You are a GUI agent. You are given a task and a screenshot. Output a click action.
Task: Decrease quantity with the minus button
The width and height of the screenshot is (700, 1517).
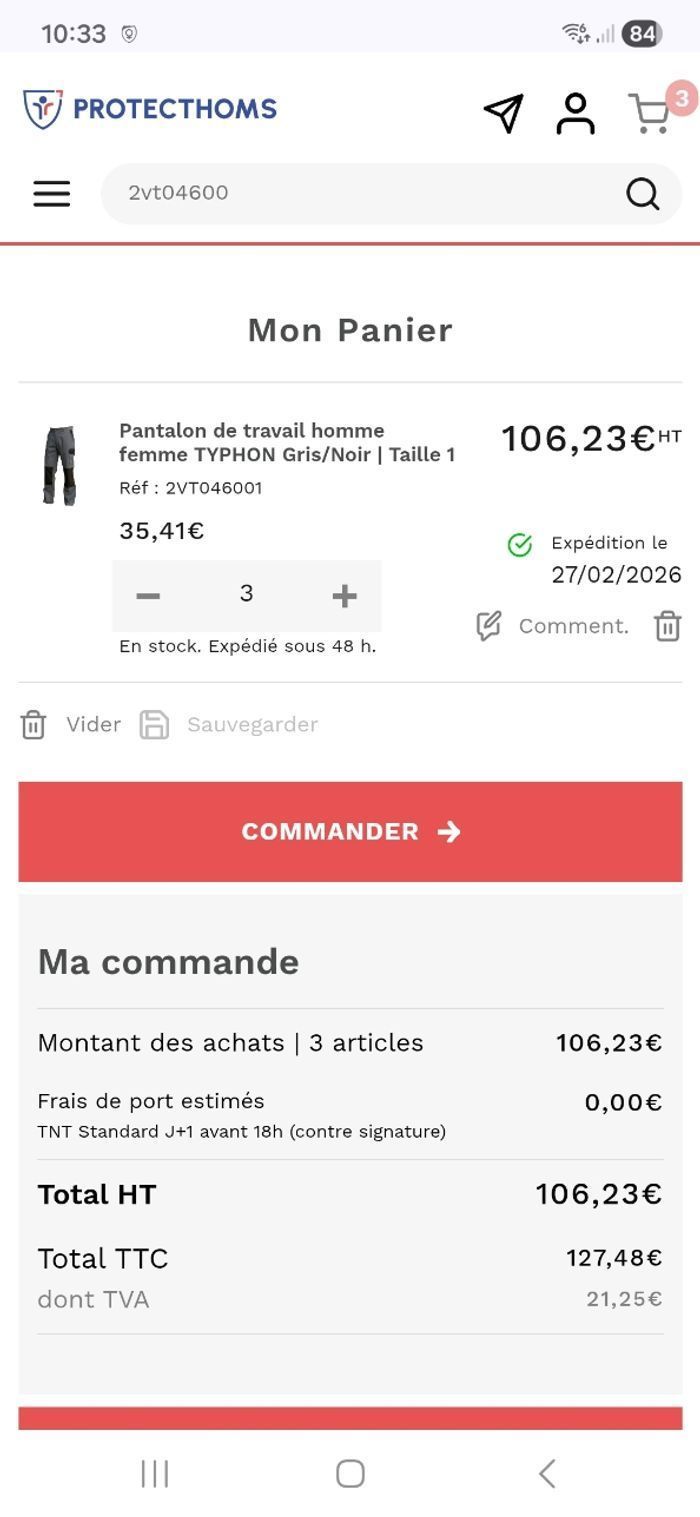tap(147, 595)
